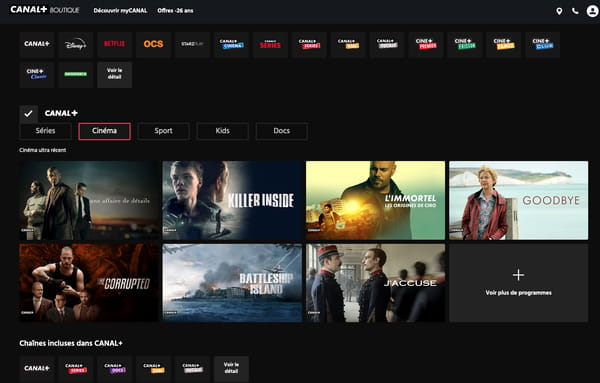Switch to the Sport tab
Viewport: 600px width, 383px height.
163,131
